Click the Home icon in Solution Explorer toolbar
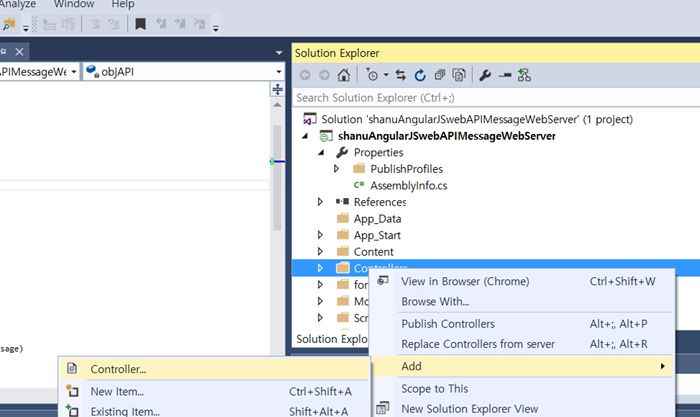Viewport: 700px width, 417px height. point(344,75)
